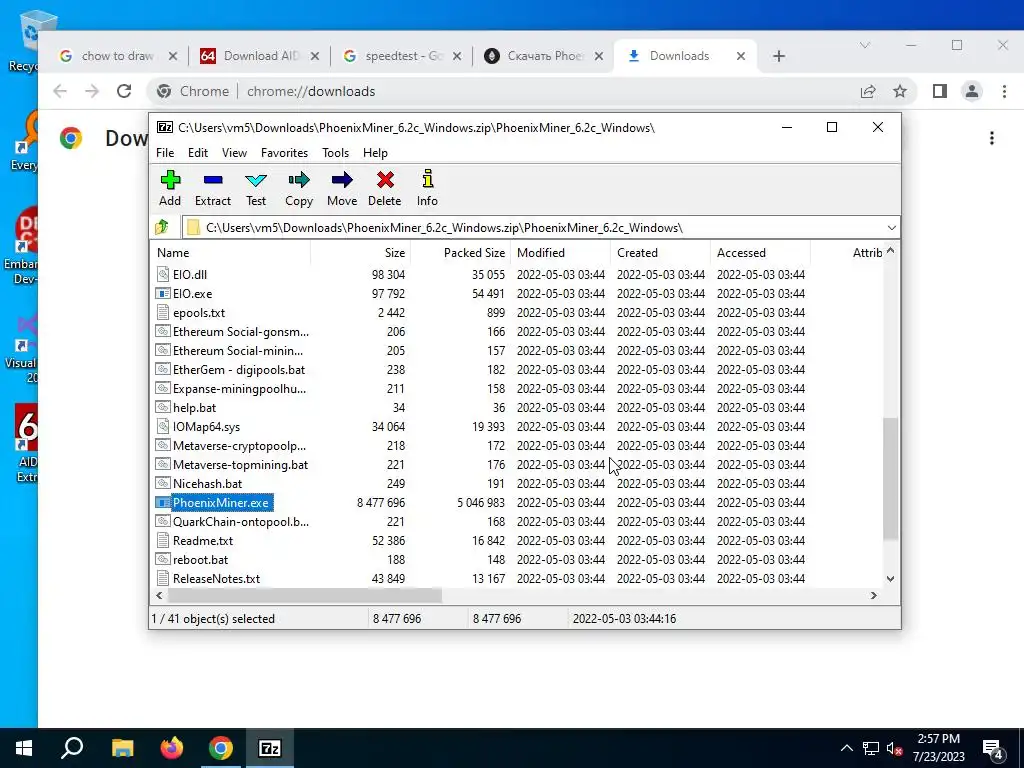
Task: Select the IOMap64.sys file
Action: (x=206, y=426)
